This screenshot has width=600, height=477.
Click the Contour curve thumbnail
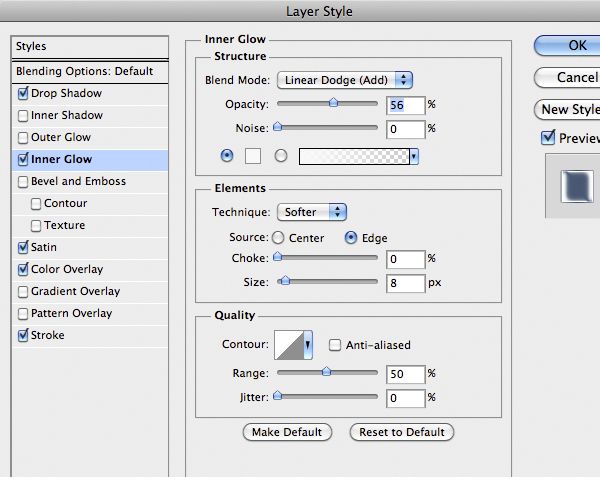coord(288,344)
